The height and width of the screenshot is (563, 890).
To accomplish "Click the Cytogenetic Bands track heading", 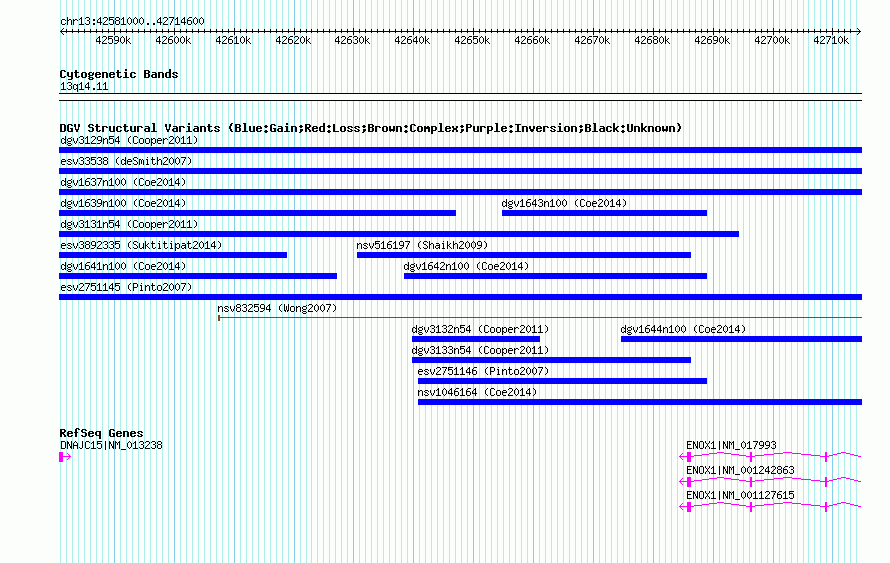I will point(119,74).
